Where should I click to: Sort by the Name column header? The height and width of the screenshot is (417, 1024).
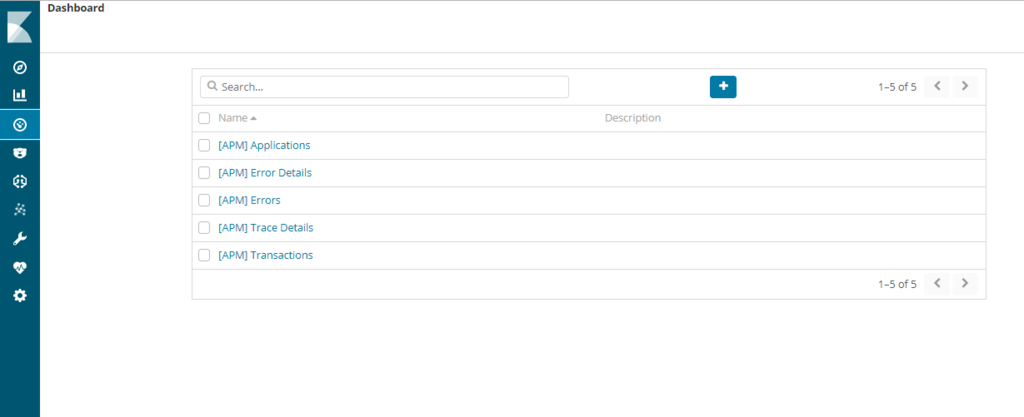(x=237, y=118)
